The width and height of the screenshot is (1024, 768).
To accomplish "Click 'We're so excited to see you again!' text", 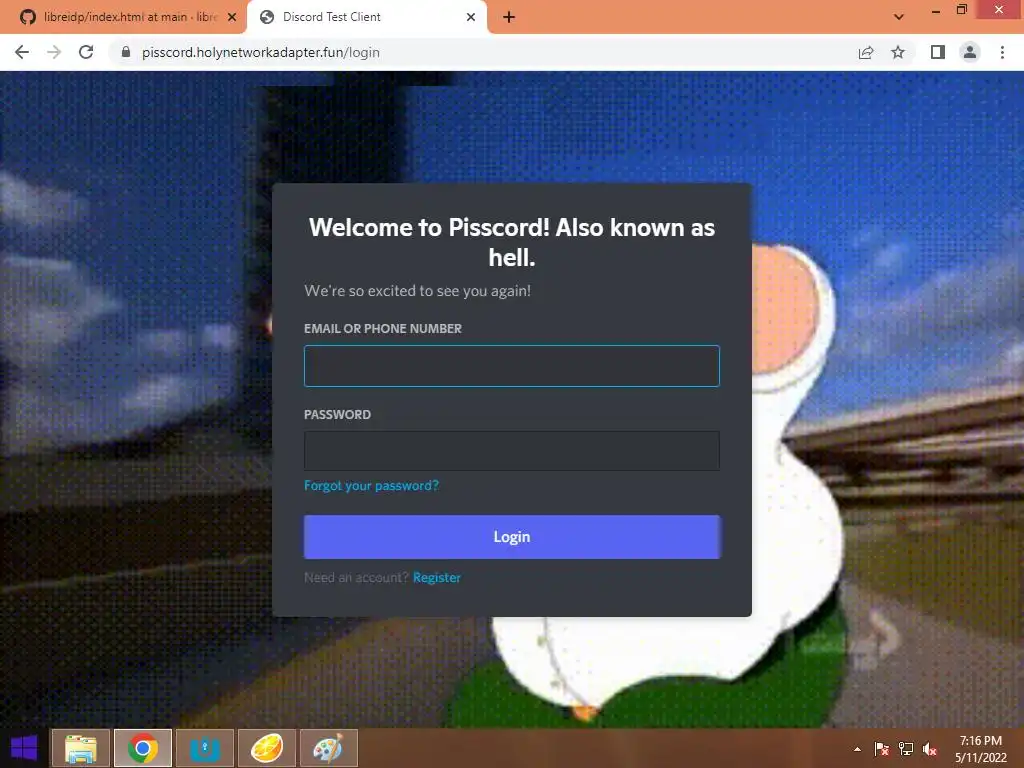I will [417, 291].
